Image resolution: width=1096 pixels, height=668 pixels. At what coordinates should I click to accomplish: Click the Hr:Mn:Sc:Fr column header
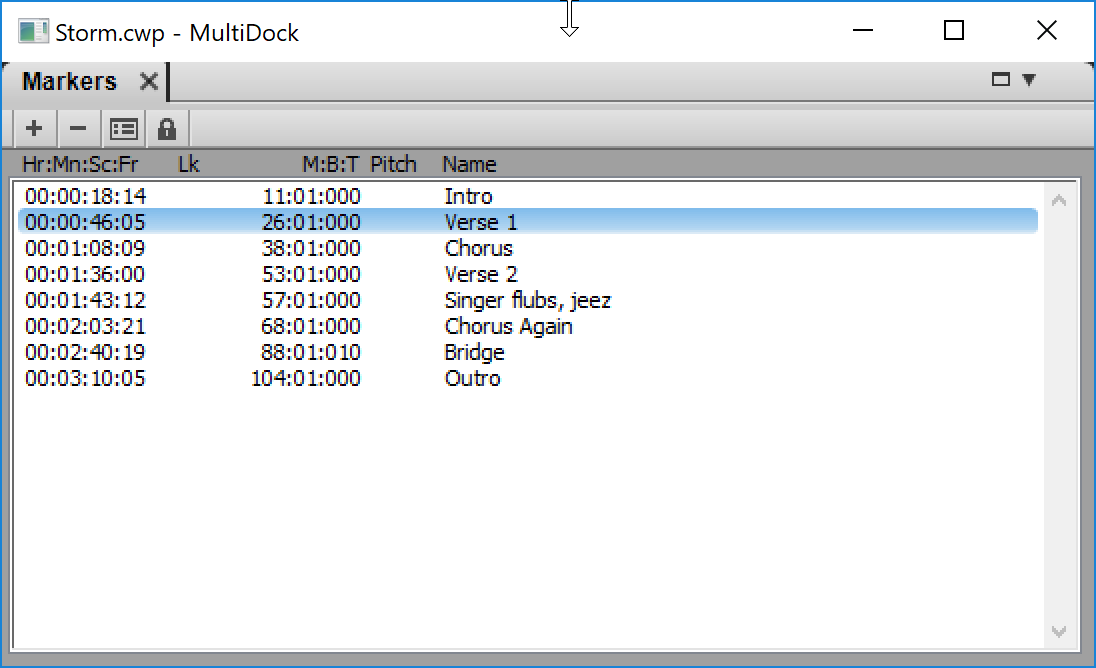(80, 164)
